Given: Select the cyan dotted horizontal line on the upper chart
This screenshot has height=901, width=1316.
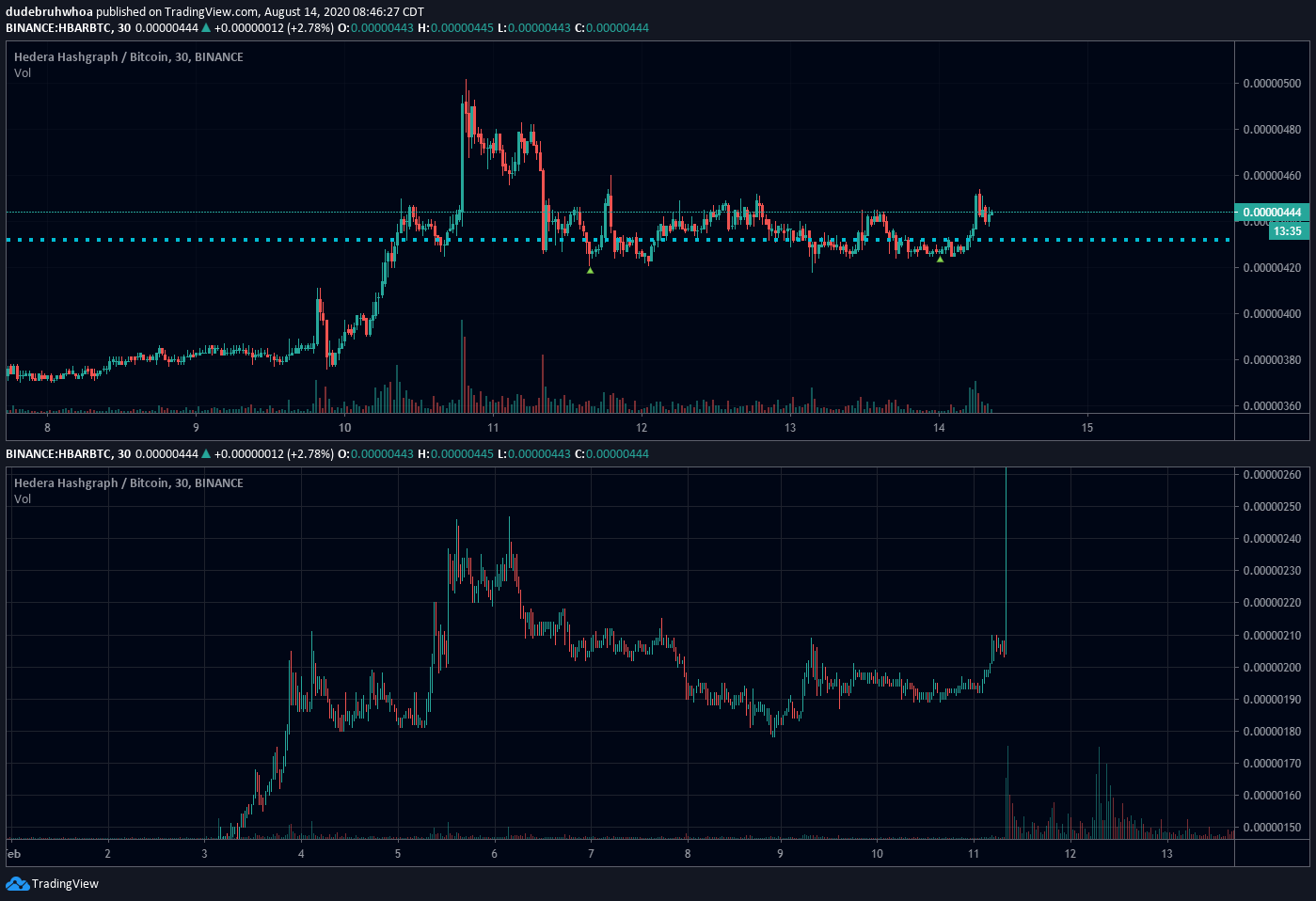Looking at the screenshot, I should (x=619, y=240).
